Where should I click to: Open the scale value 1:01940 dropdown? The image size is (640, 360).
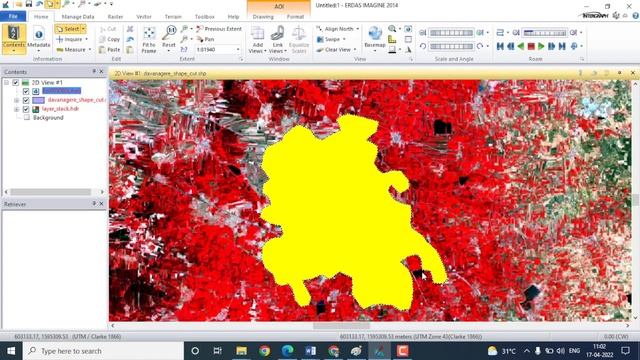[238, 49]
